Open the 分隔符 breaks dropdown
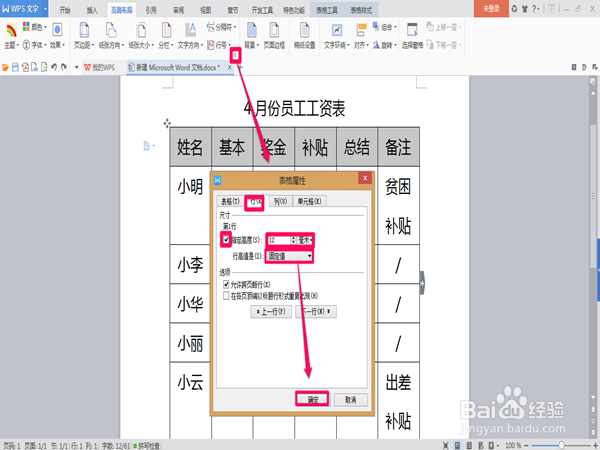The width and height of the screenshot is (600, 450). (x=222, y=27)
